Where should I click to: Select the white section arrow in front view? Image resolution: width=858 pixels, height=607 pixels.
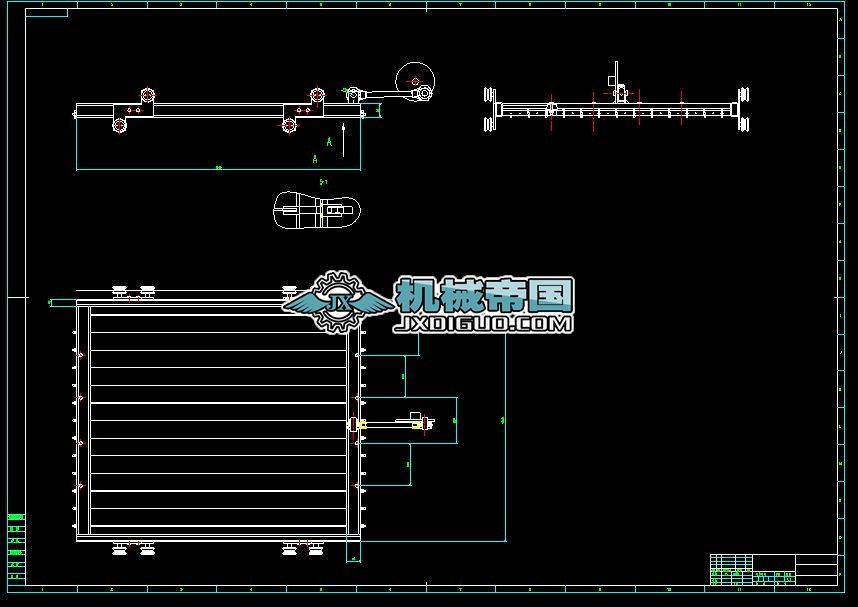(343, 140)
